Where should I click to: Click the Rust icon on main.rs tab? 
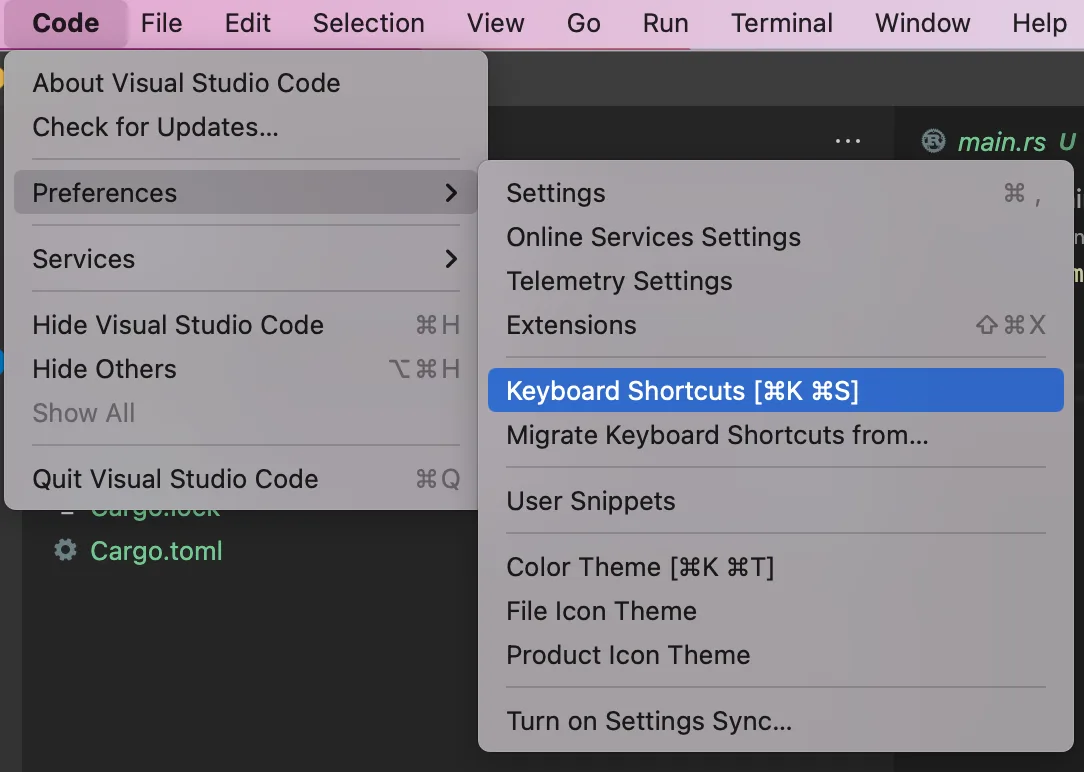(x=933, y=141)
